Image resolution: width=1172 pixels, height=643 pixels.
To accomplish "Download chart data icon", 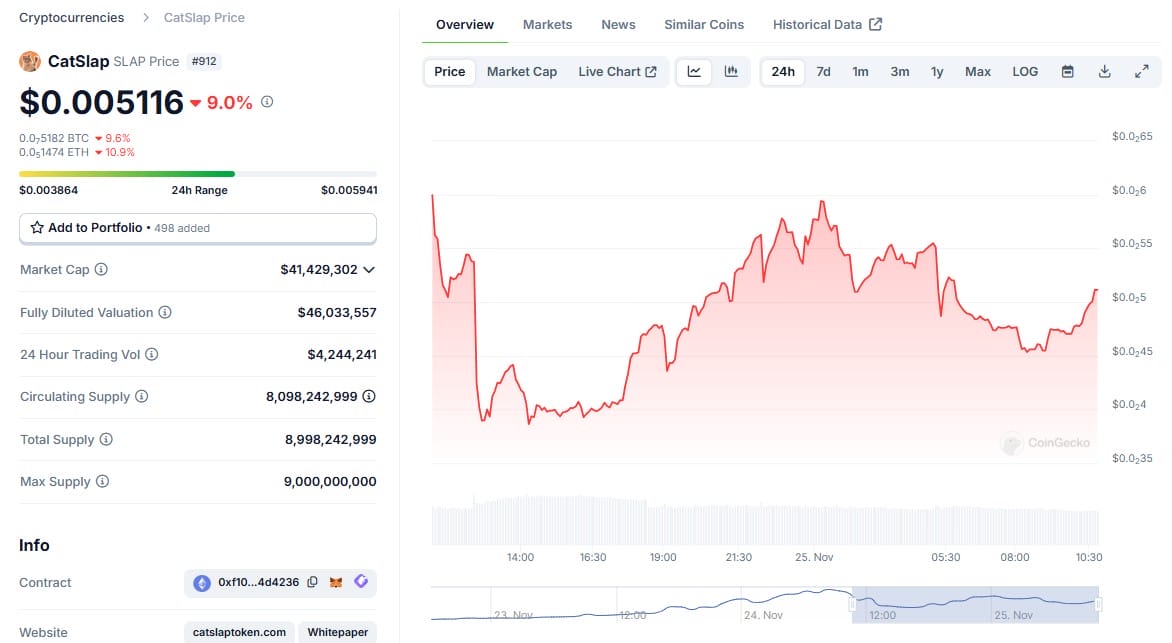I will (x=1104, y=71).
